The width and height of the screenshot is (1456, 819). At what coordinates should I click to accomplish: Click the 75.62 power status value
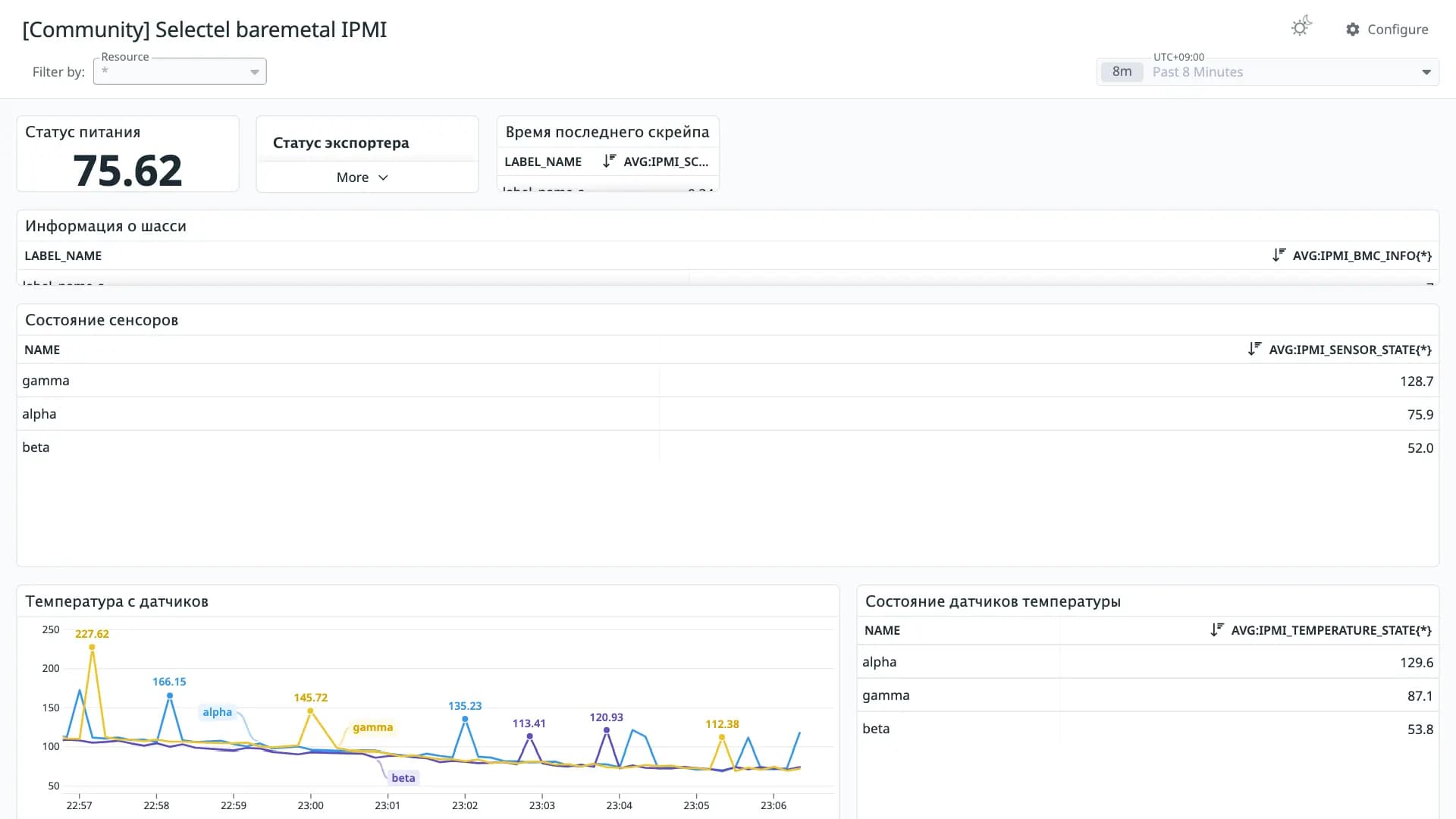click(127, 170)
